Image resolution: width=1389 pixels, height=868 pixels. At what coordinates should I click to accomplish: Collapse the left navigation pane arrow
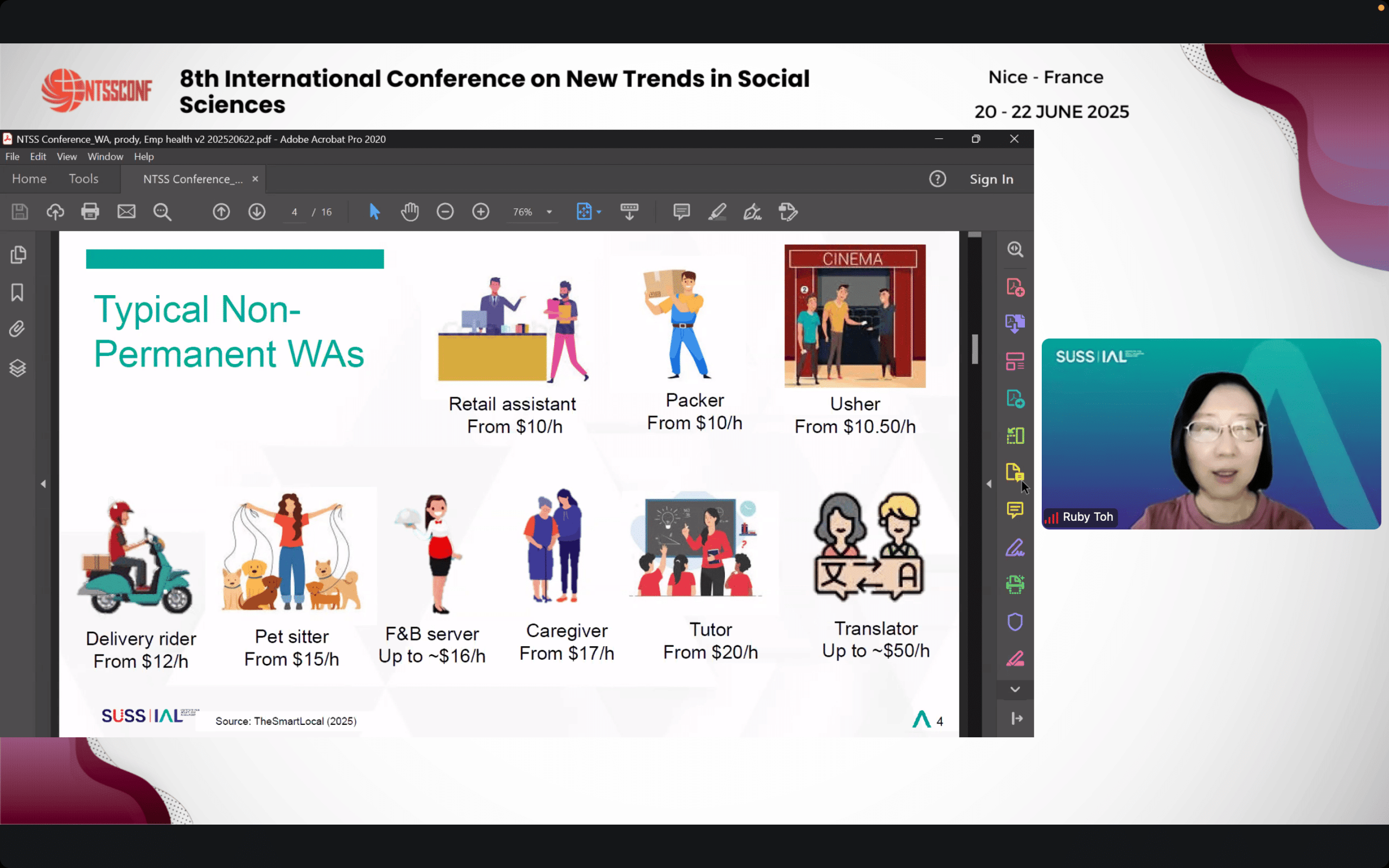(43, 484)
